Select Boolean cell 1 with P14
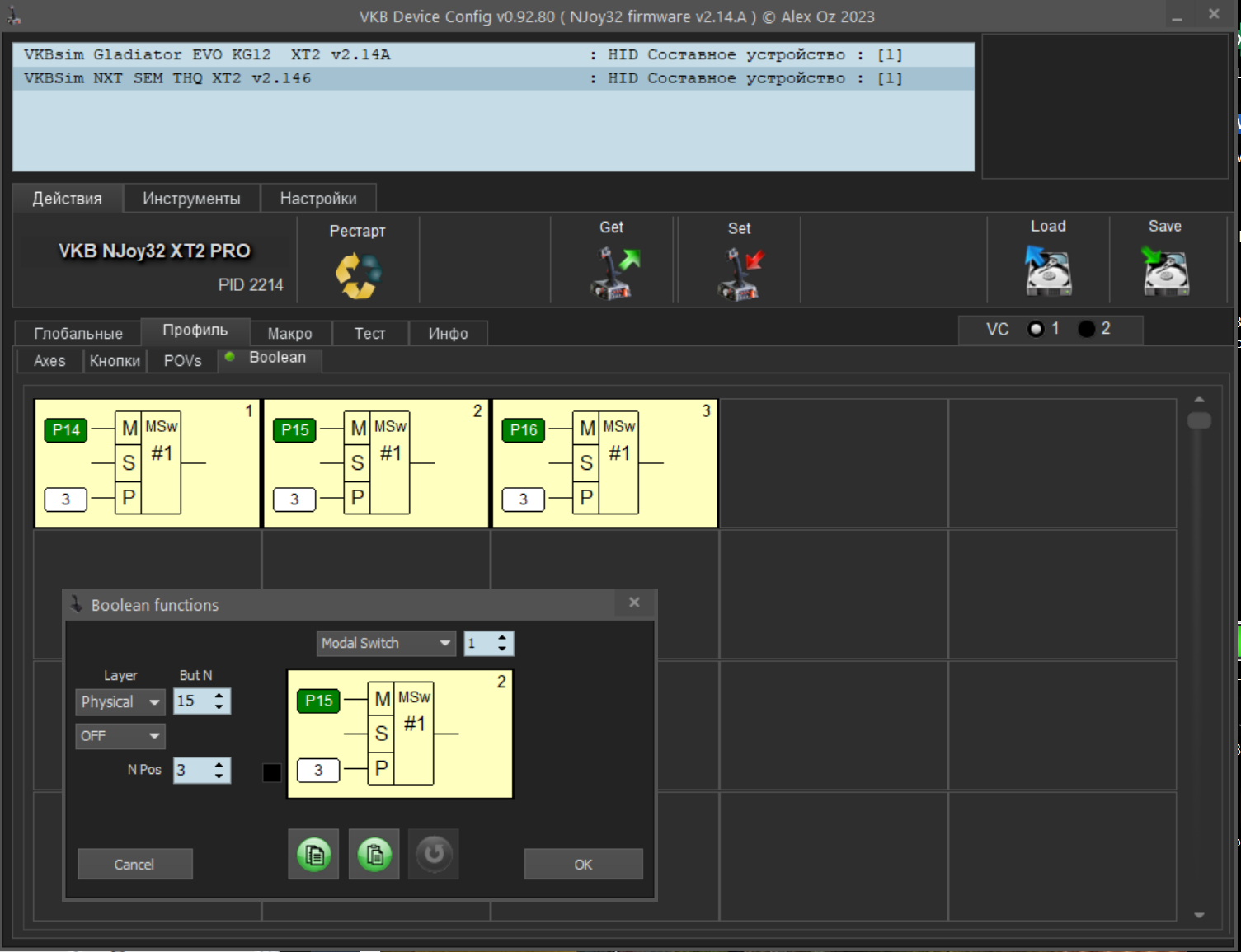 (x=147, y=463)
